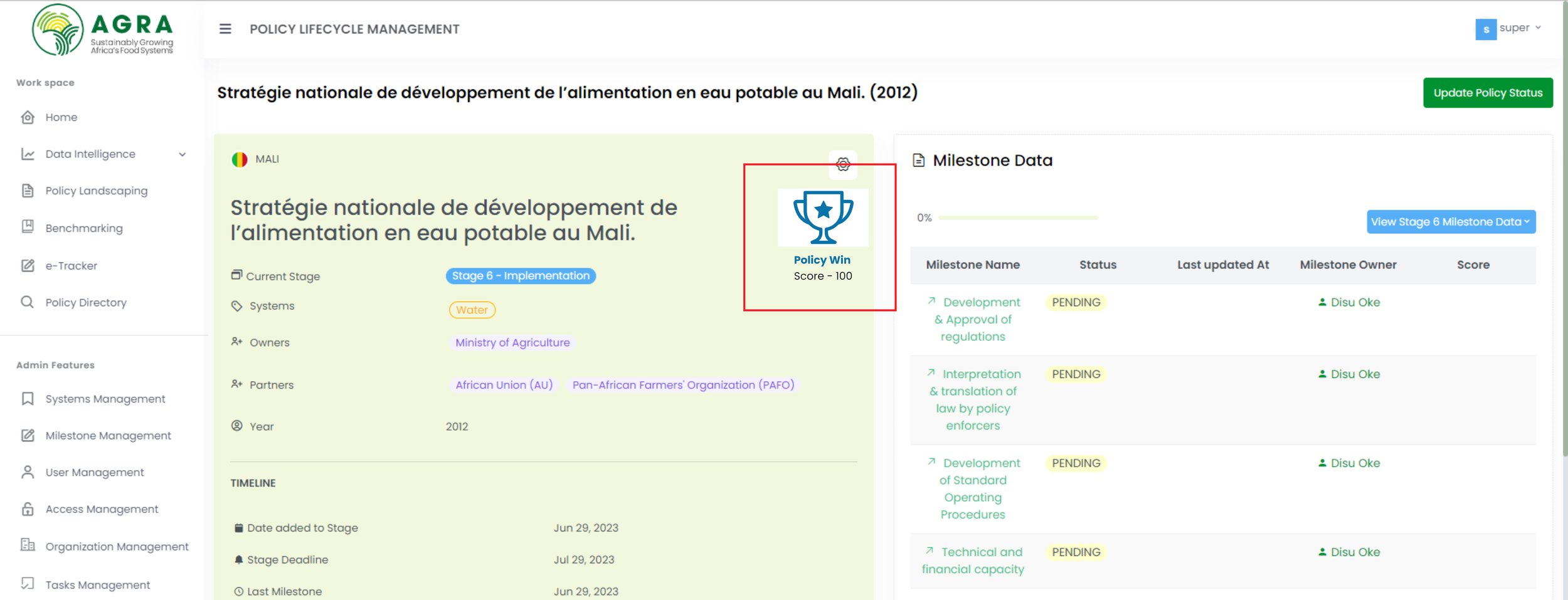The width and height of the screenshot is (1568, 600).
Task: Click the Stage Deadline date Jul 29, 2023
Action: pyautogui.click(x=584, y=560)
